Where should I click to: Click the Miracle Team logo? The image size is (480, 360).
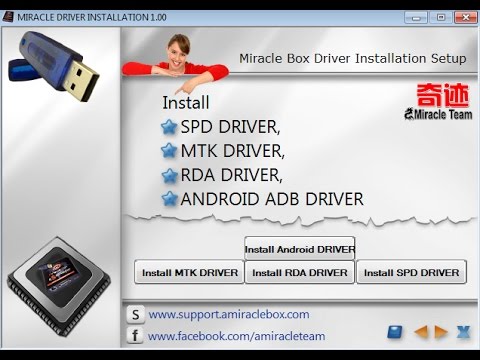pyautogui.click(x=439, y=102)
